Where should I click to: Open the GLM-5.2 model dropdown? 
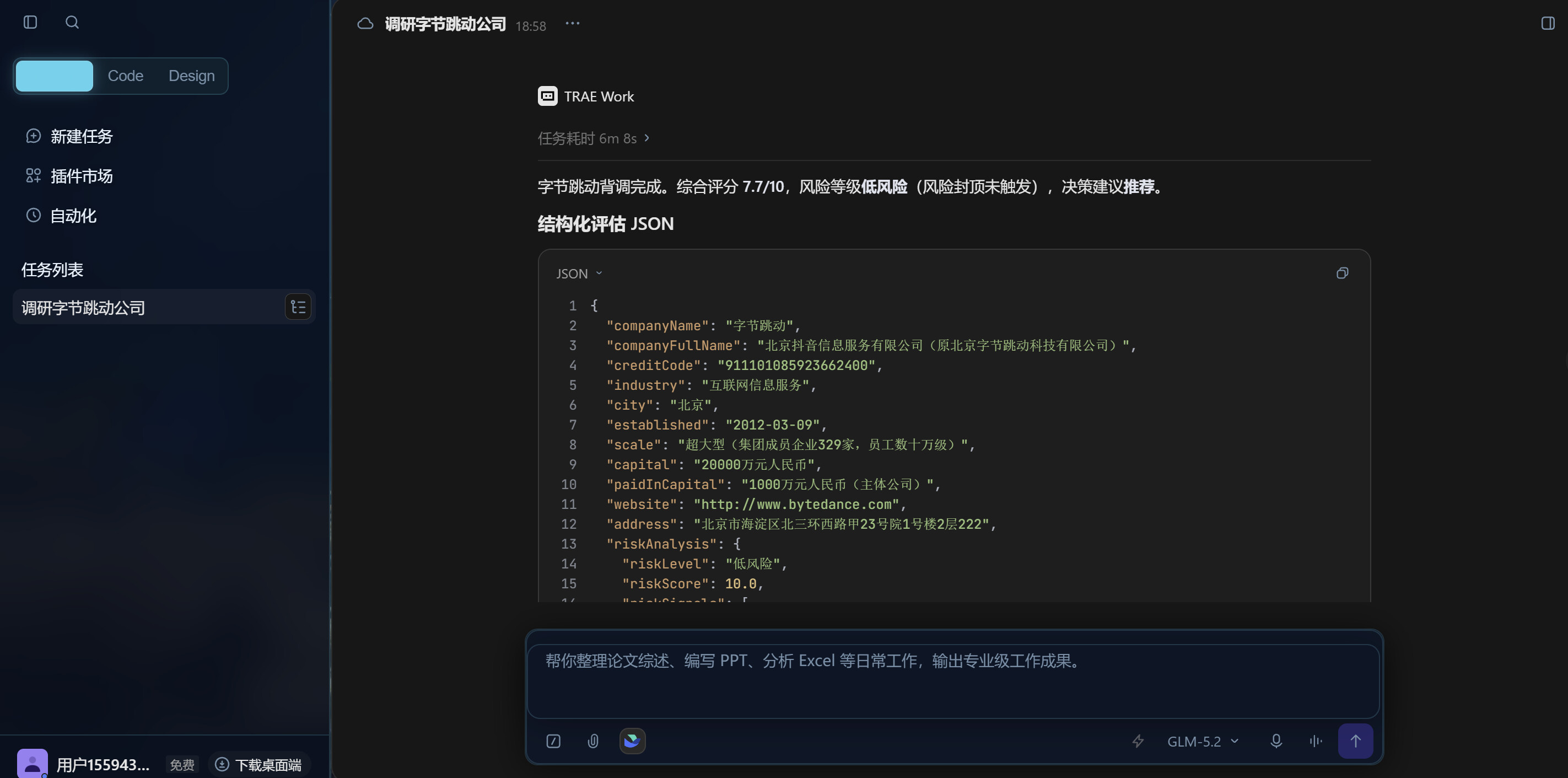pyautogui.click(x=1203, y=742)
